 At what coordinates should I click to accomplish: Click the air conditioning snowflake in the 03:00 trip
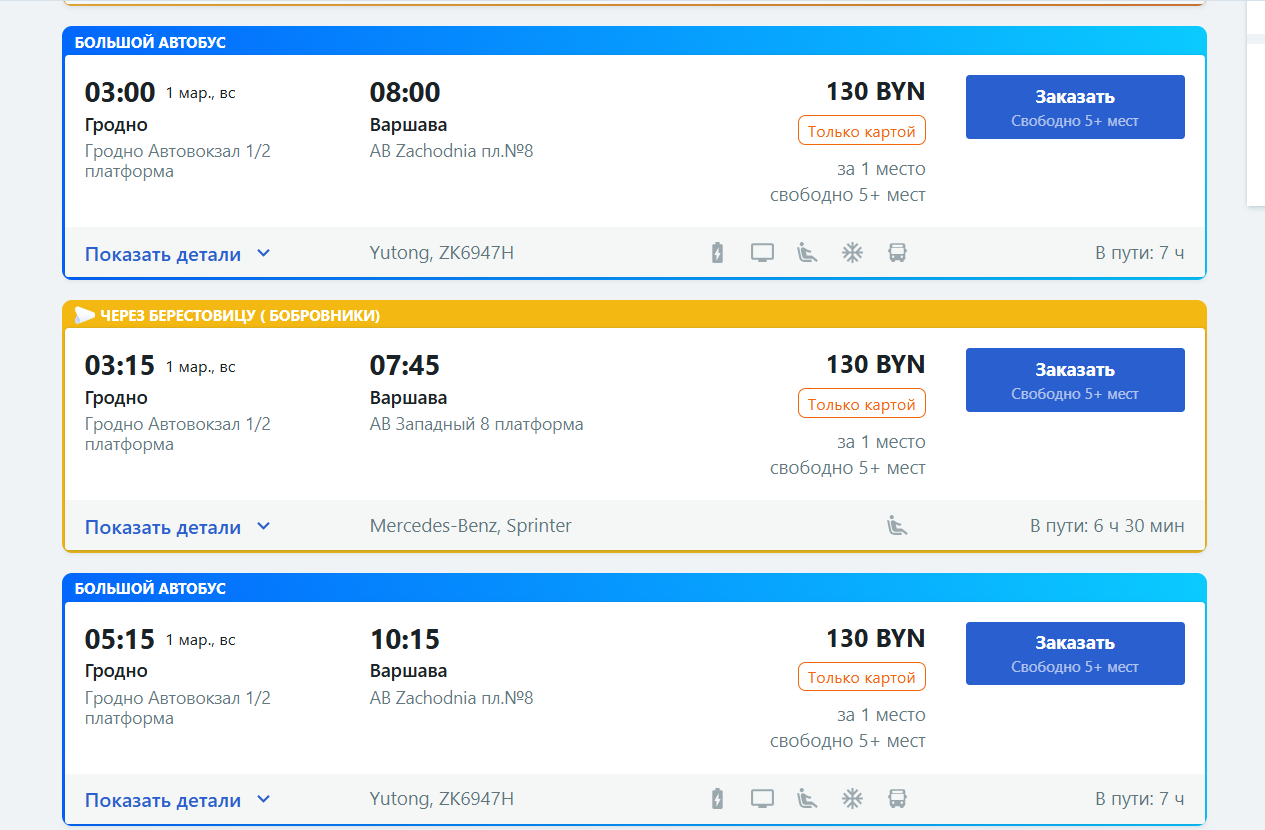(852, 253)
